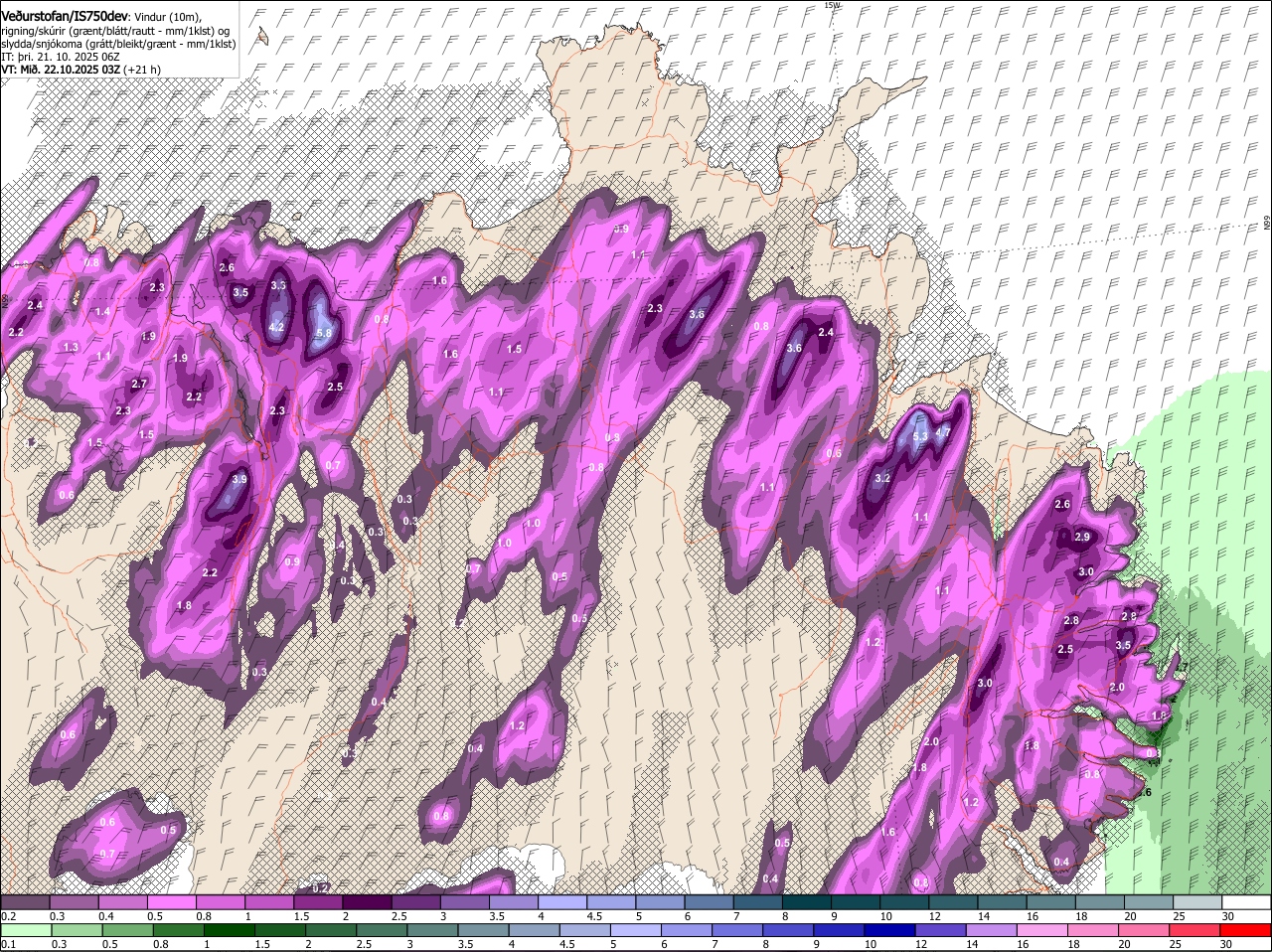Pick upper legend swatch between 4 and 4.5

pos(560,902)
